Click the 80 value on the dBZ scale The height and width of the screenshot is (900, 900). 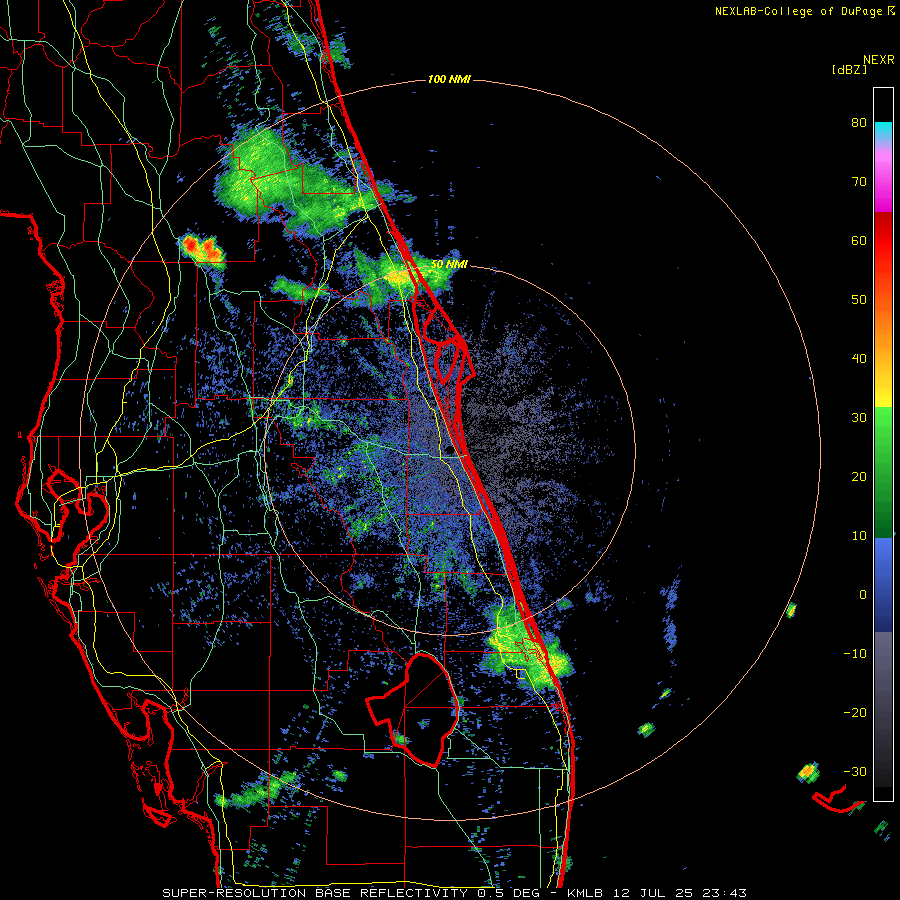[x=859, y=123]
